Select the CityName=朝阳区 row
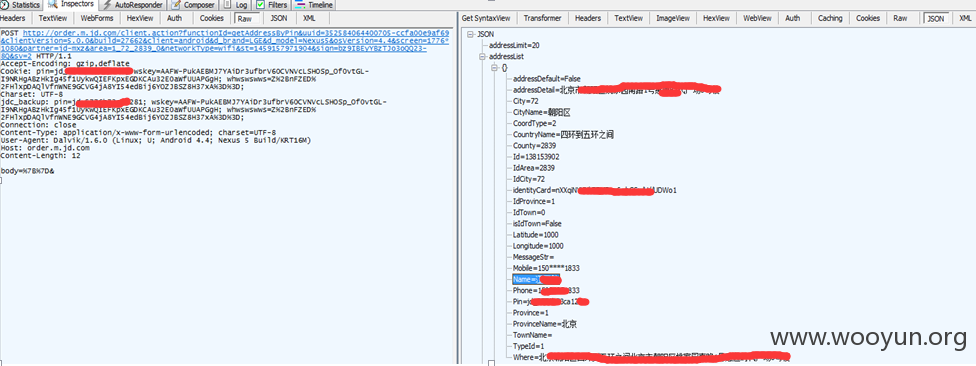Image resolution: width=976 pixels, height=366 pixels. 542,112
